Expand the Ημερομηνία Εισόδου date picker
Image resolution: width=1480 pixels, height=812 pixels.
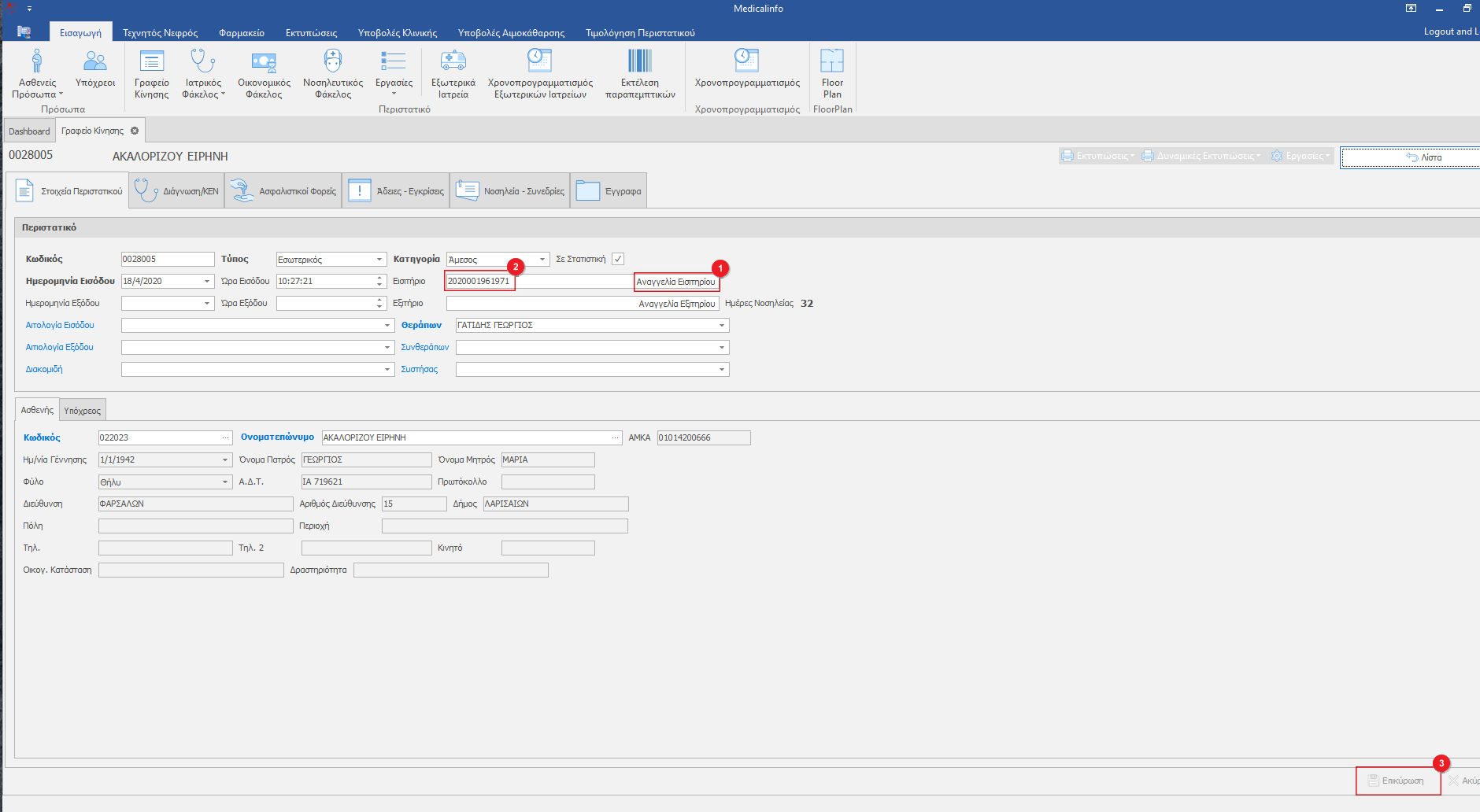tap(208, 281)
